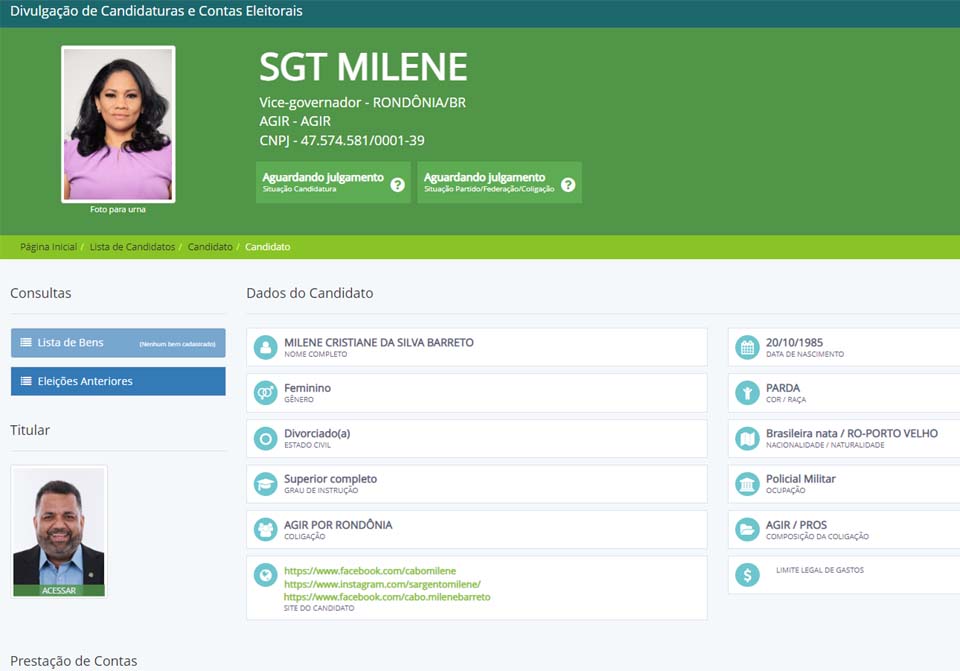This screenshot has width=960, height=671.
Task: Click the Titular candidate photo with ACESSAR
Action: point(58,531)
